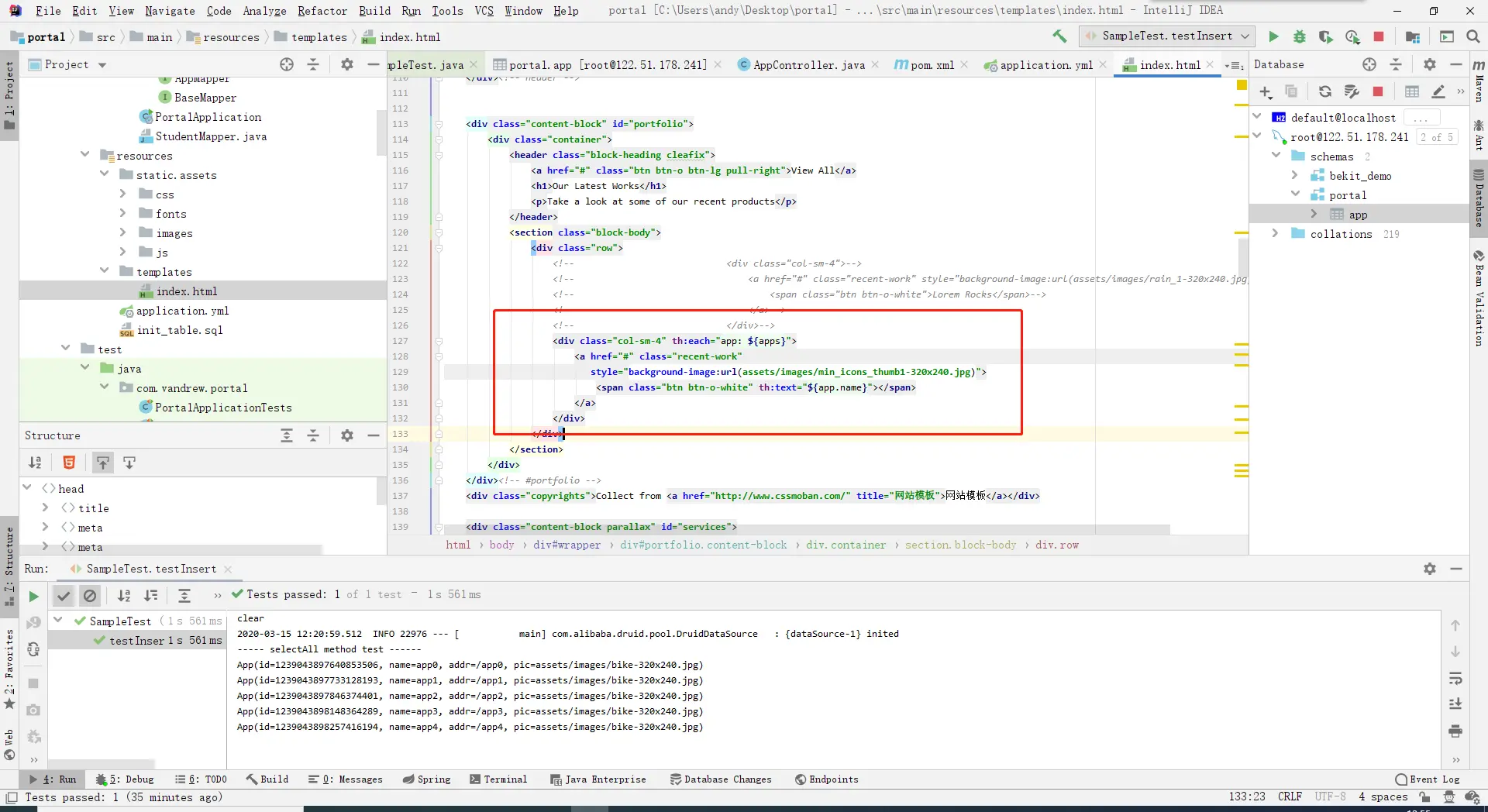The width and height of the screenshot is (1488, 812).
Task: Click the CRLF line separator in status bar
Action: click(1290, 797)
